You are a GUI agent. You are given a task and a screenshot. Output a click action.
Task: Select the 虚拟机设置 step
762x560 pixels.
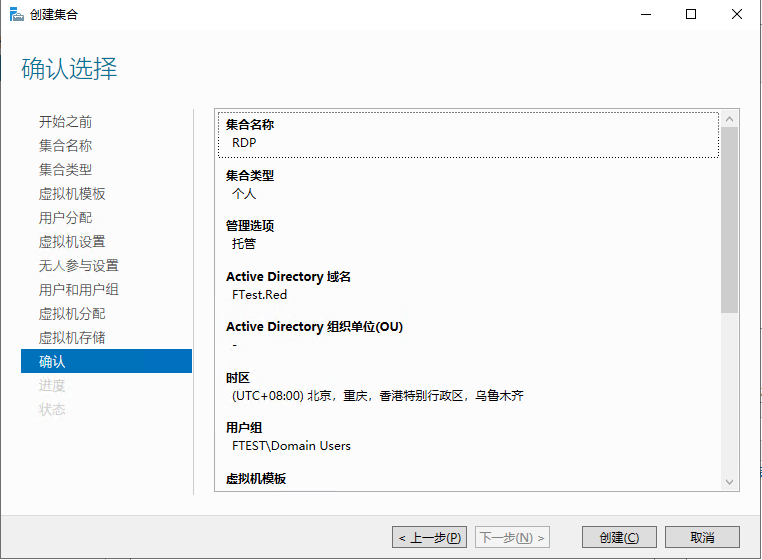[72, 242]
